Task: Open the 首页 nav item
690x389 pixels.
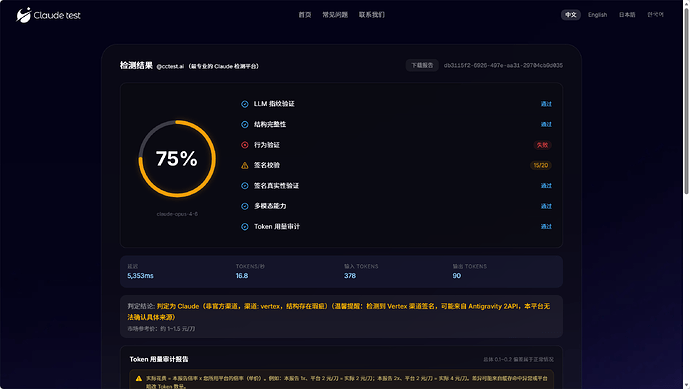Action: (x=305, y=15)
